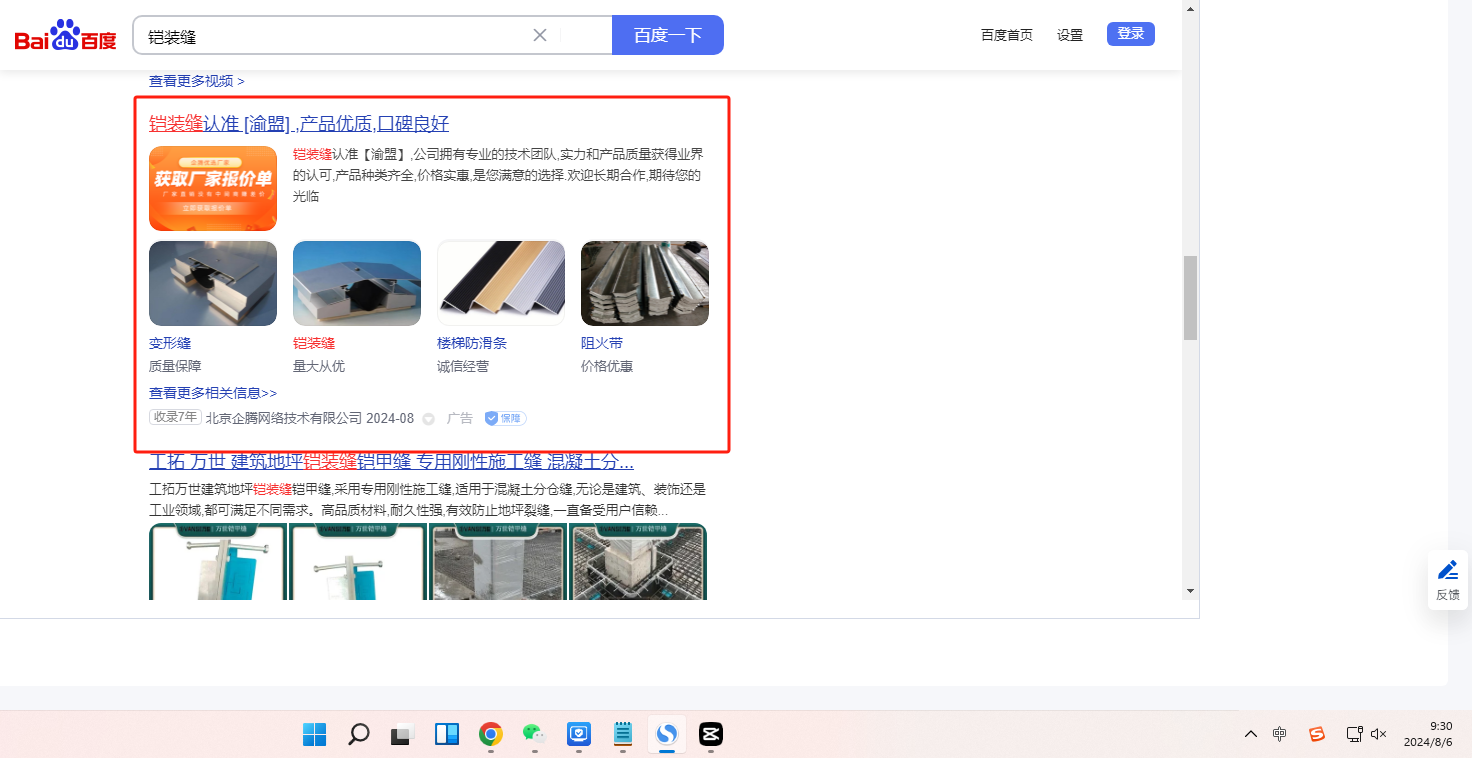
Task: Click the 登录 login button
Action: click(1130, 34)
